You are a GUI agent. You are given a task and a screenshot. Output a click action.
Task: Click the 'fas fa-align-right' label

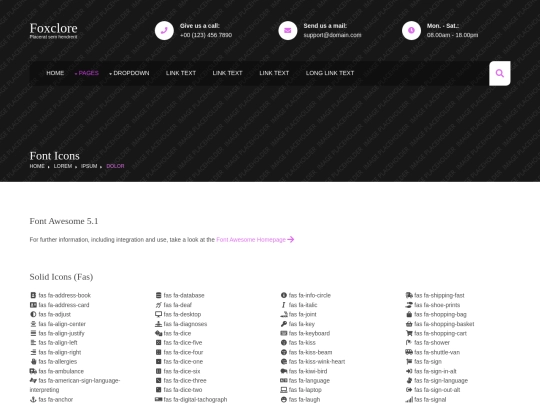point(60,352)
